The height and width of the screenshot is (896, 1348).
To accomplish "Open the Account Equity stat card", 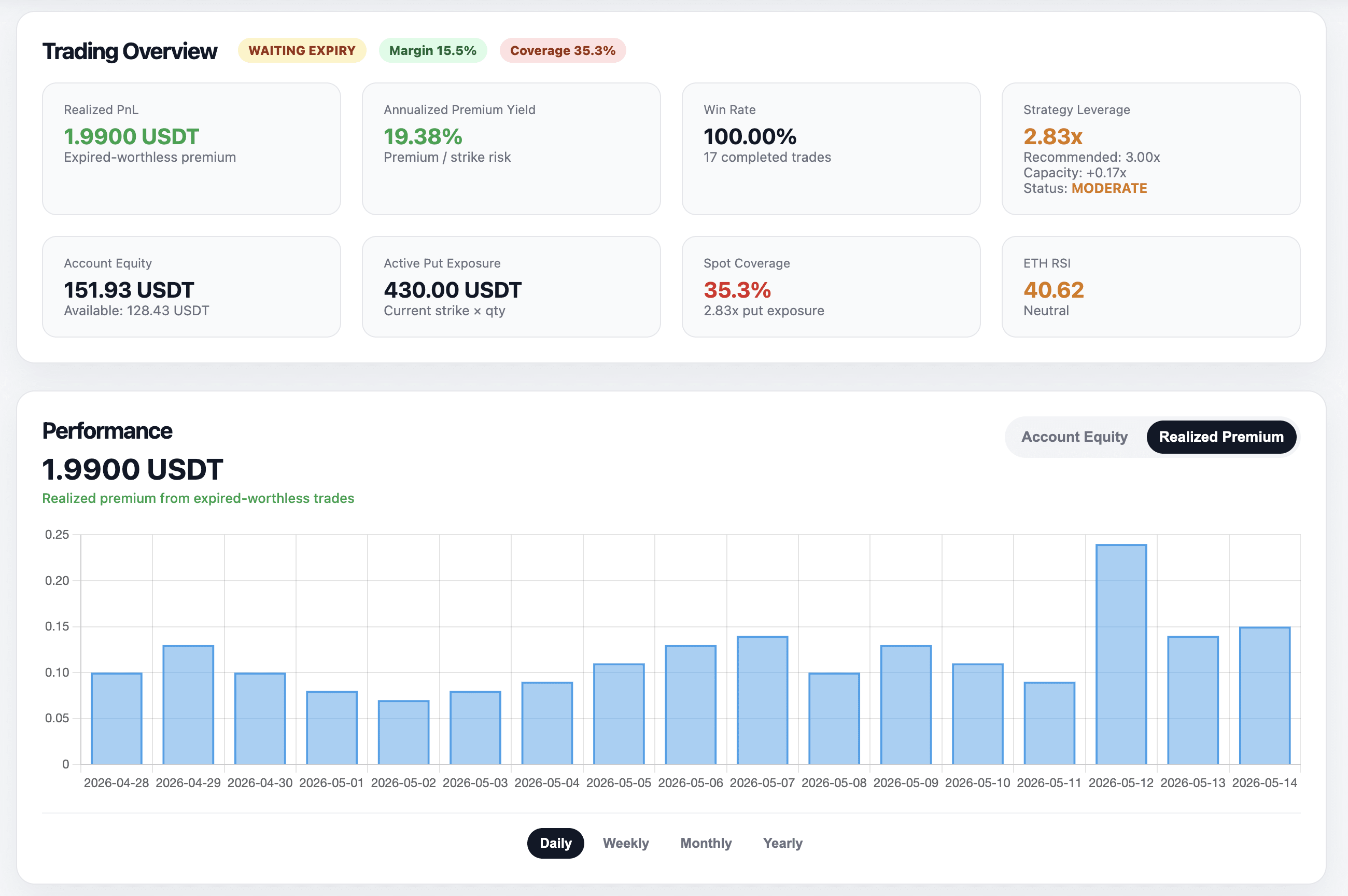I will click(x=191, y=287).
